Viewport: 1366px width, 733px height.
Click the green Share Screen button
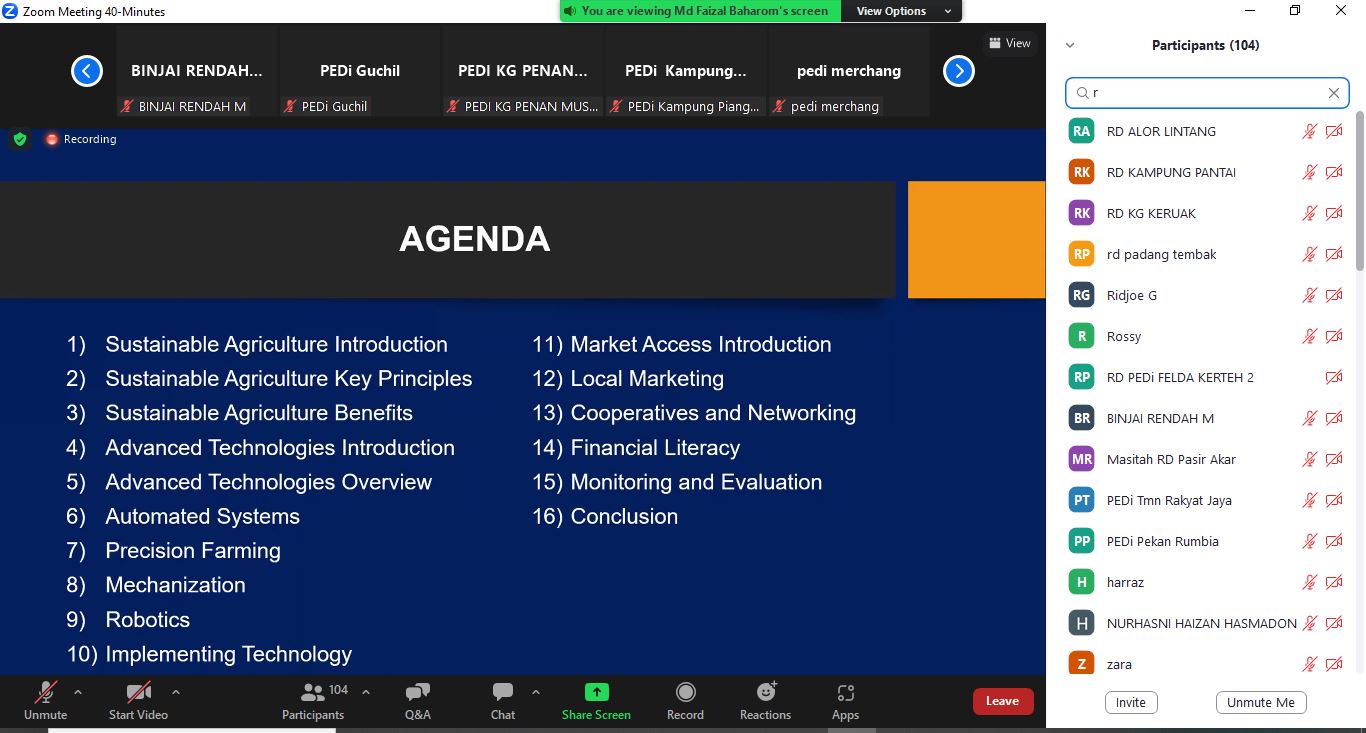click(x=596, y=700)
